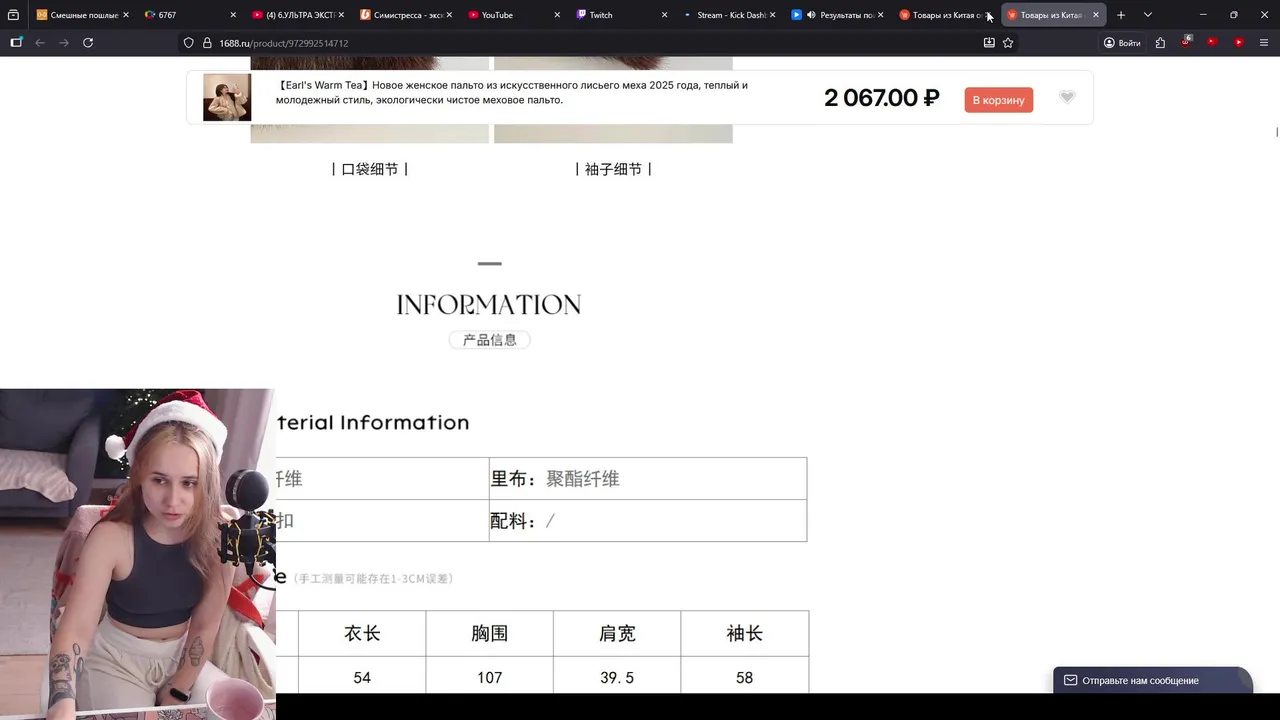Click the 里布：聚酯纤维 table cell
Image resolution: width=1280 pixels, height=720 pixels.
coord(648,479)
